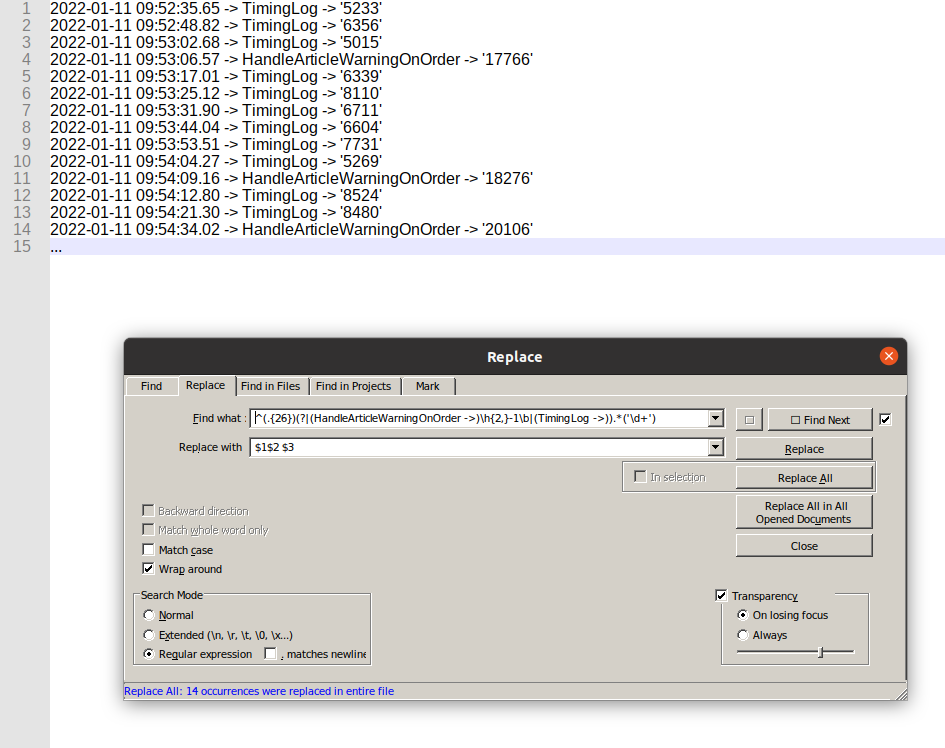Click the dialog resize grip corner
Image resolution: width=945 pixels, height=748 pixels.
[x=901, y=694]
